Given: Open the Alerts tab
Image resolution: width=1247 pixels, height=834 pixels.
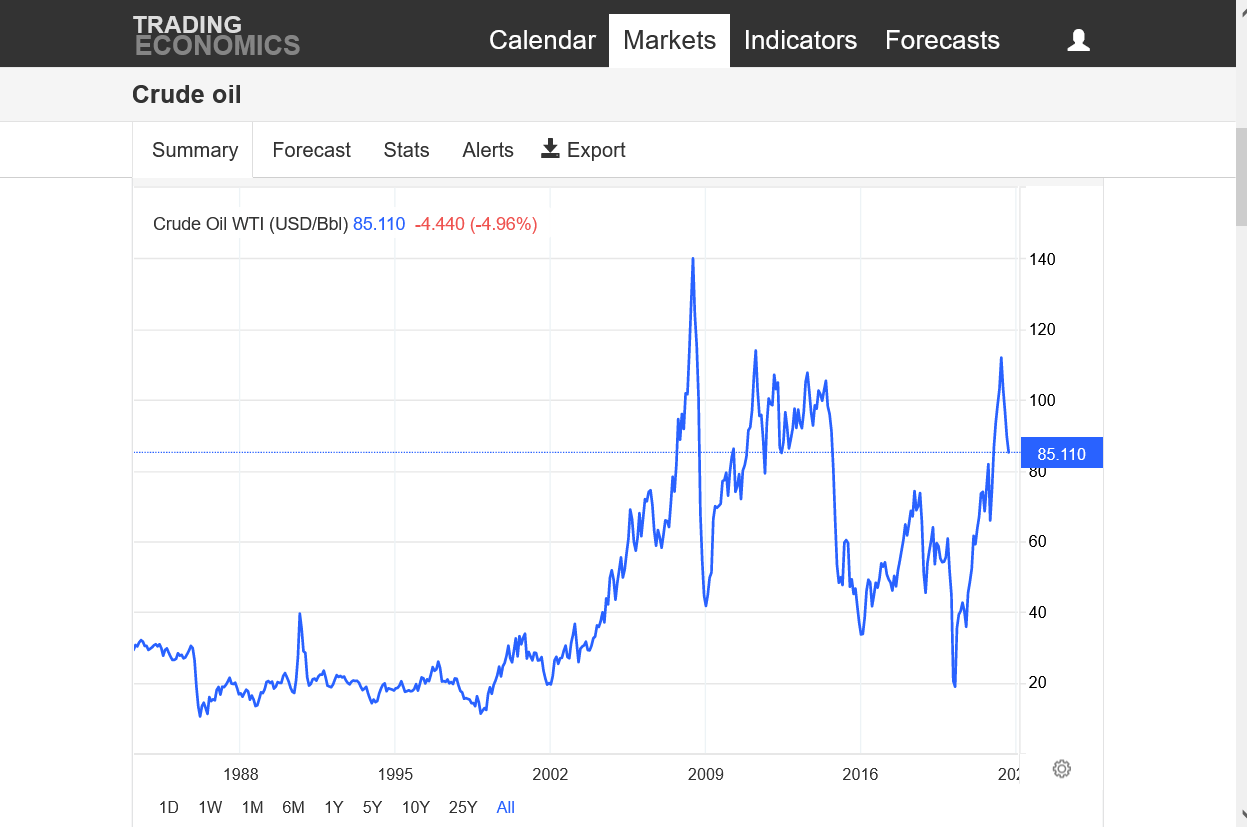Looking at the screenshot, I should click(487, 150).
